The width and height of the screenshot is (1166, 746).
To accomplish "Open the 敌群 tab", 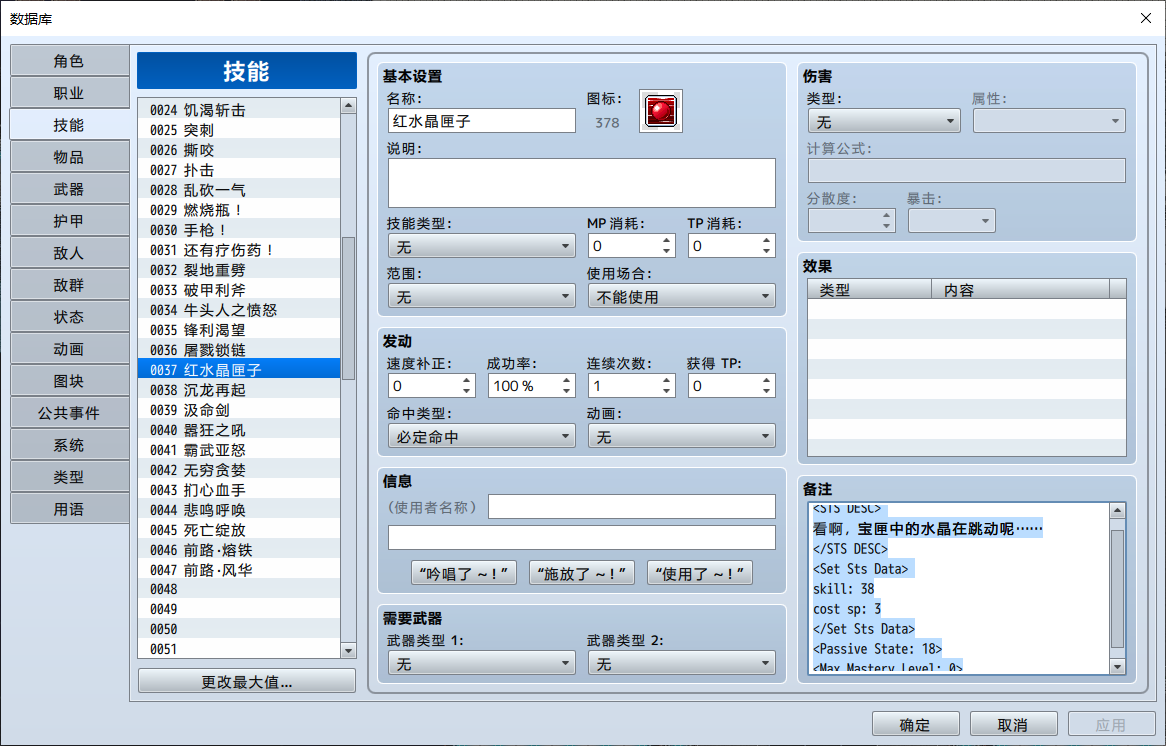I will pos(69,285).
